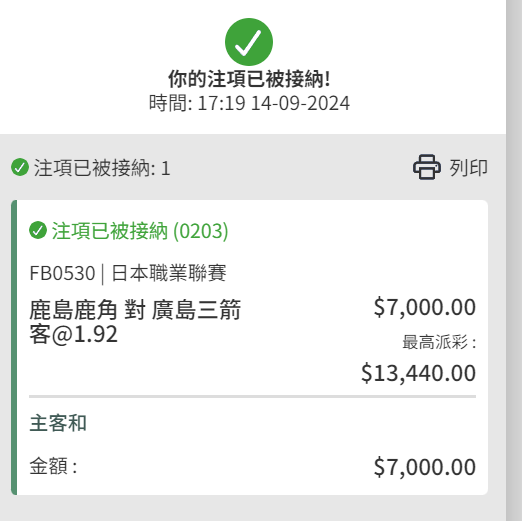The image size is (522, 521).
Task: Click the 你的注項已被接納! confirmation heading
Action: pos(249,79)
